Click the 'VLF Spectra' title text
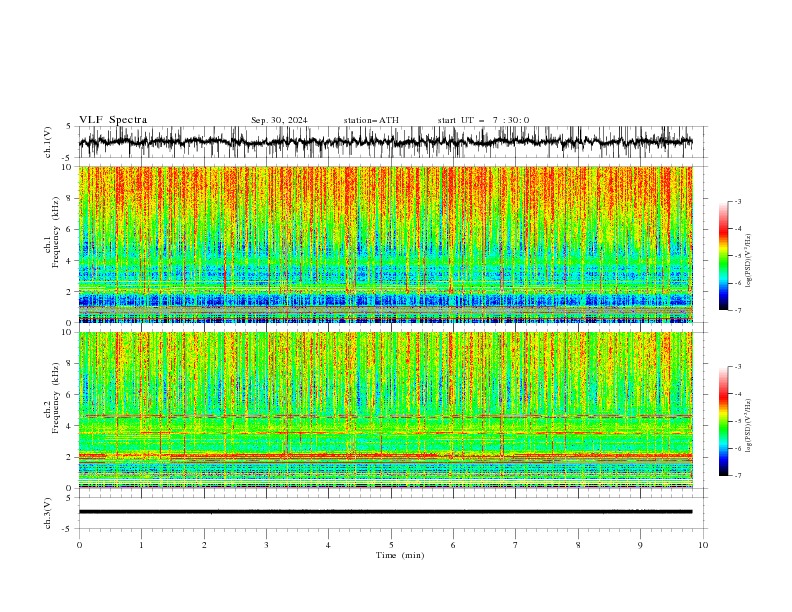The image size is (792, 612). [x=113, y=120]
